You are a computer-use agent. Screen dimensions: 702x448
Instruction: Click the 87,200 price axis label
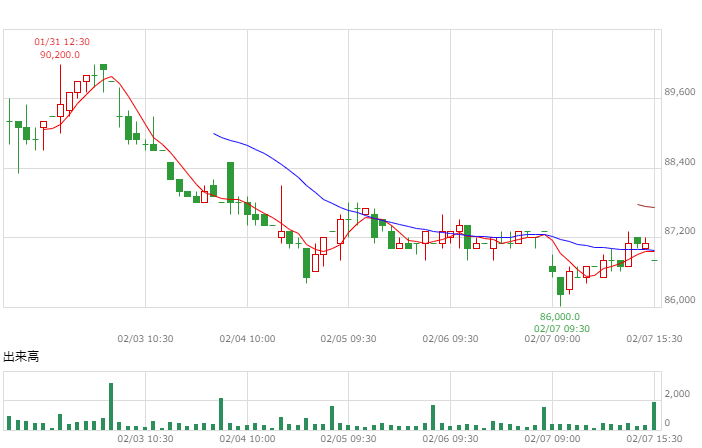680,231
